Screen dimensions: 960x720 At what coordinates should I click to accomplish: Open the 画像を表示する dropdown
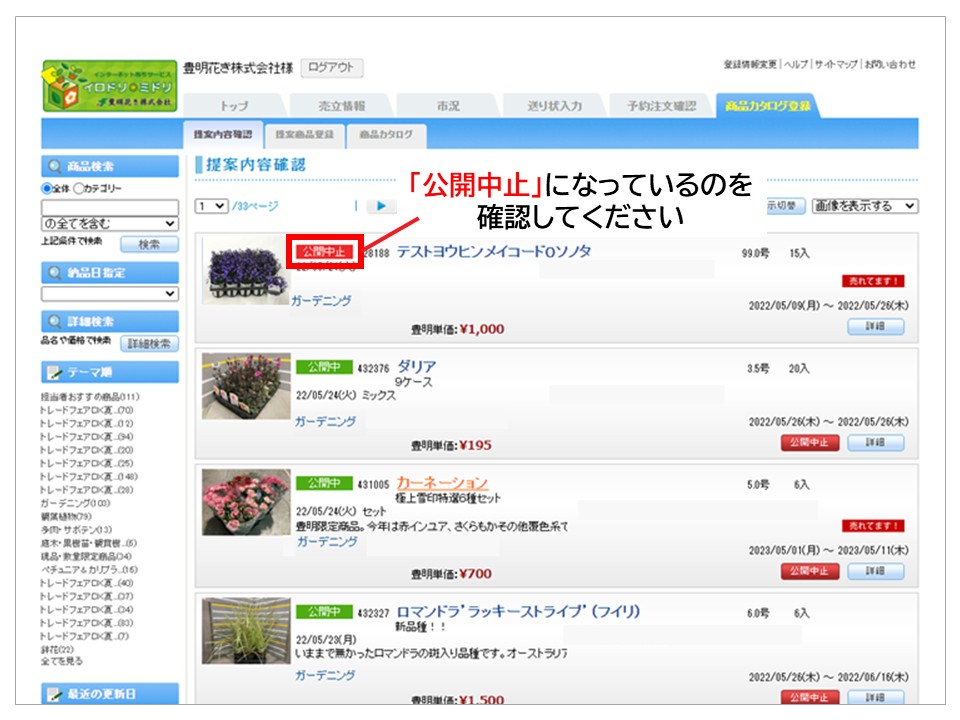pyautogui.click(x=864, y=206)
